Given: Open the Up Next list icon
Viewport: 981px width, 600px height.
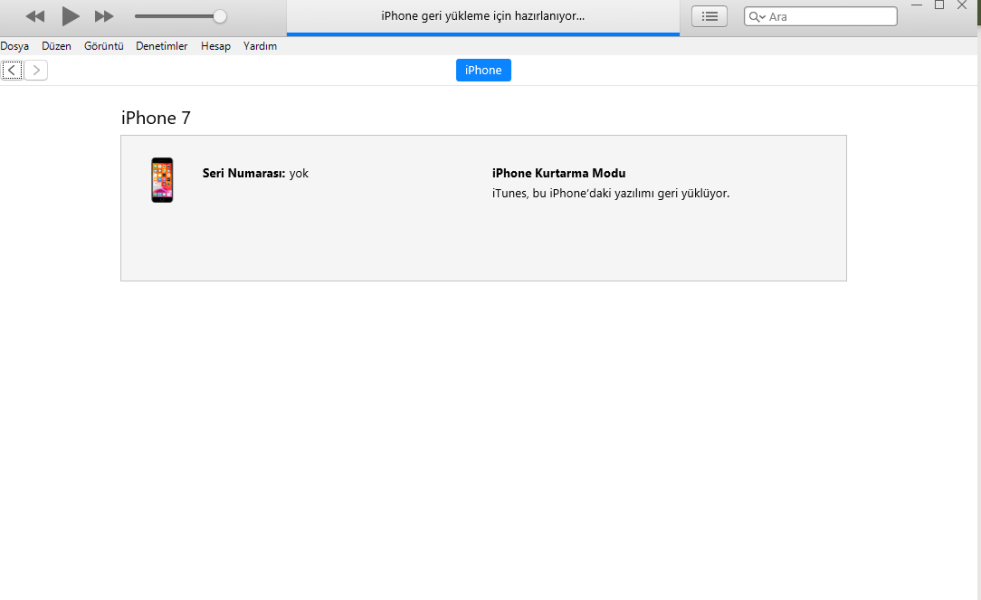Looking at the screenshot, I should 709,17.
